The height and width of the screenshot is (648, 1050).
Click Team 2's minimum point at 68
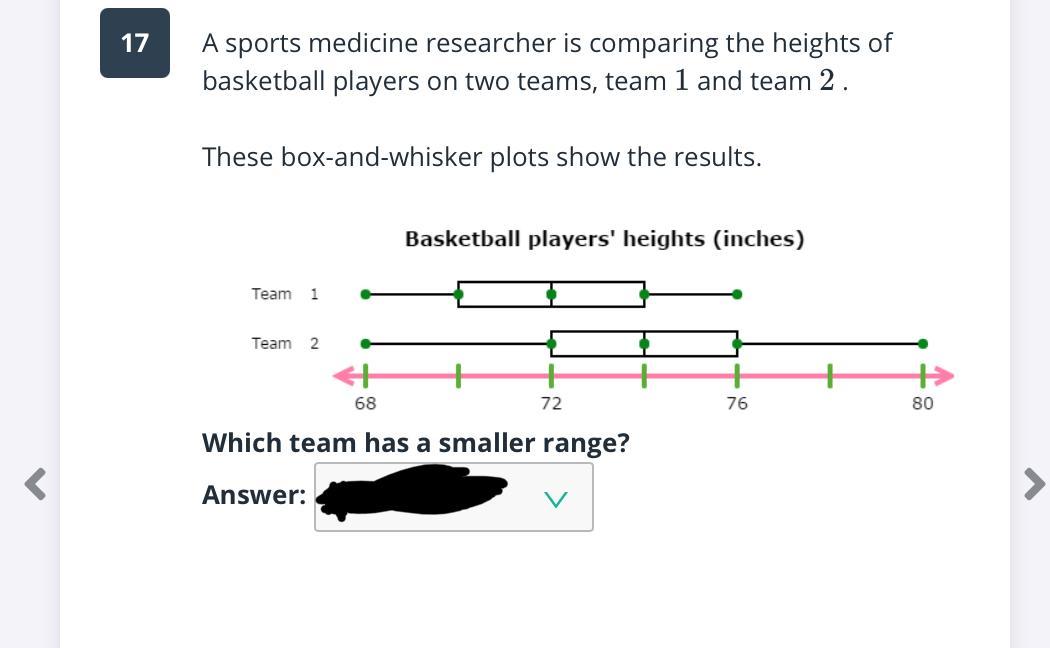365,343
